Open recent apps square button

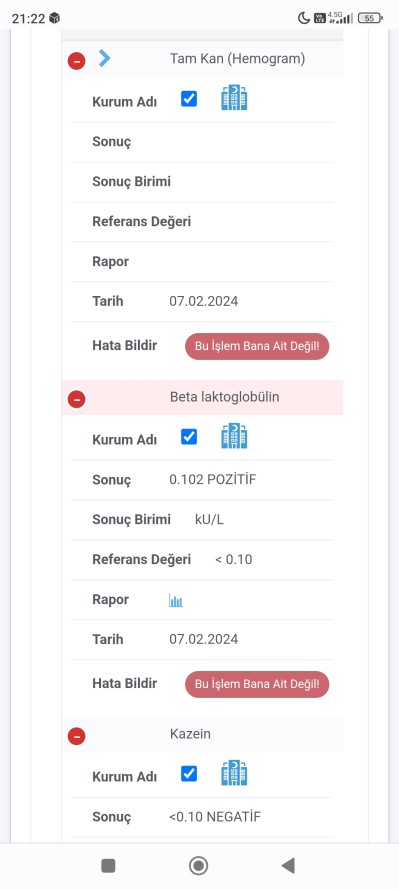[108, 866]
